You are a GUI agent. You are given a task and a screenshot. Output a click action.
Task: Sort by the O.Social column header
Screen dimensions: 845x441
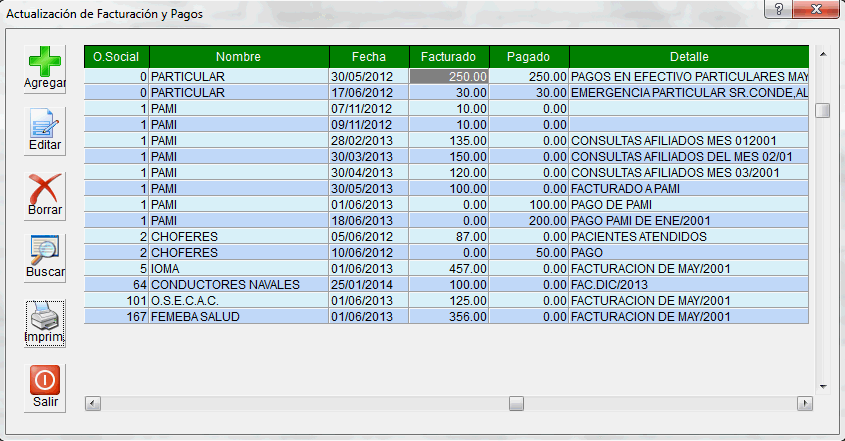pos(116,57)
